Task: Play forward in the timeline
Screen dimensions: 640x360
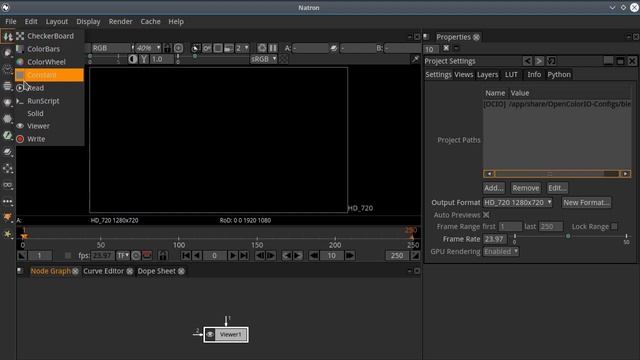Action: click(x=232, y=256)
